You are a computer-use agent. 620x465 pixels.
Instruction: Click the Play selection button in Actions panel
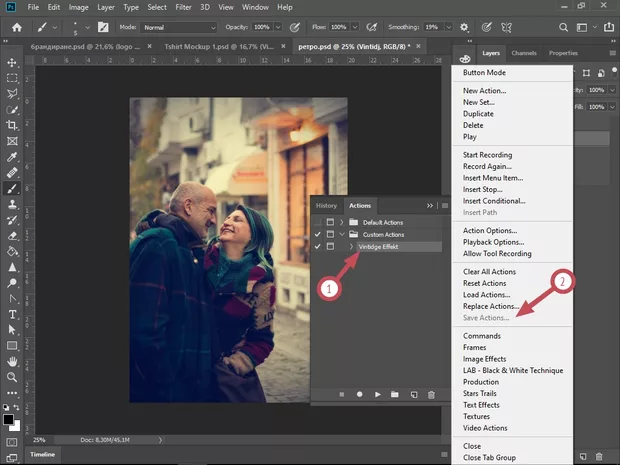(x=377, y=395)
